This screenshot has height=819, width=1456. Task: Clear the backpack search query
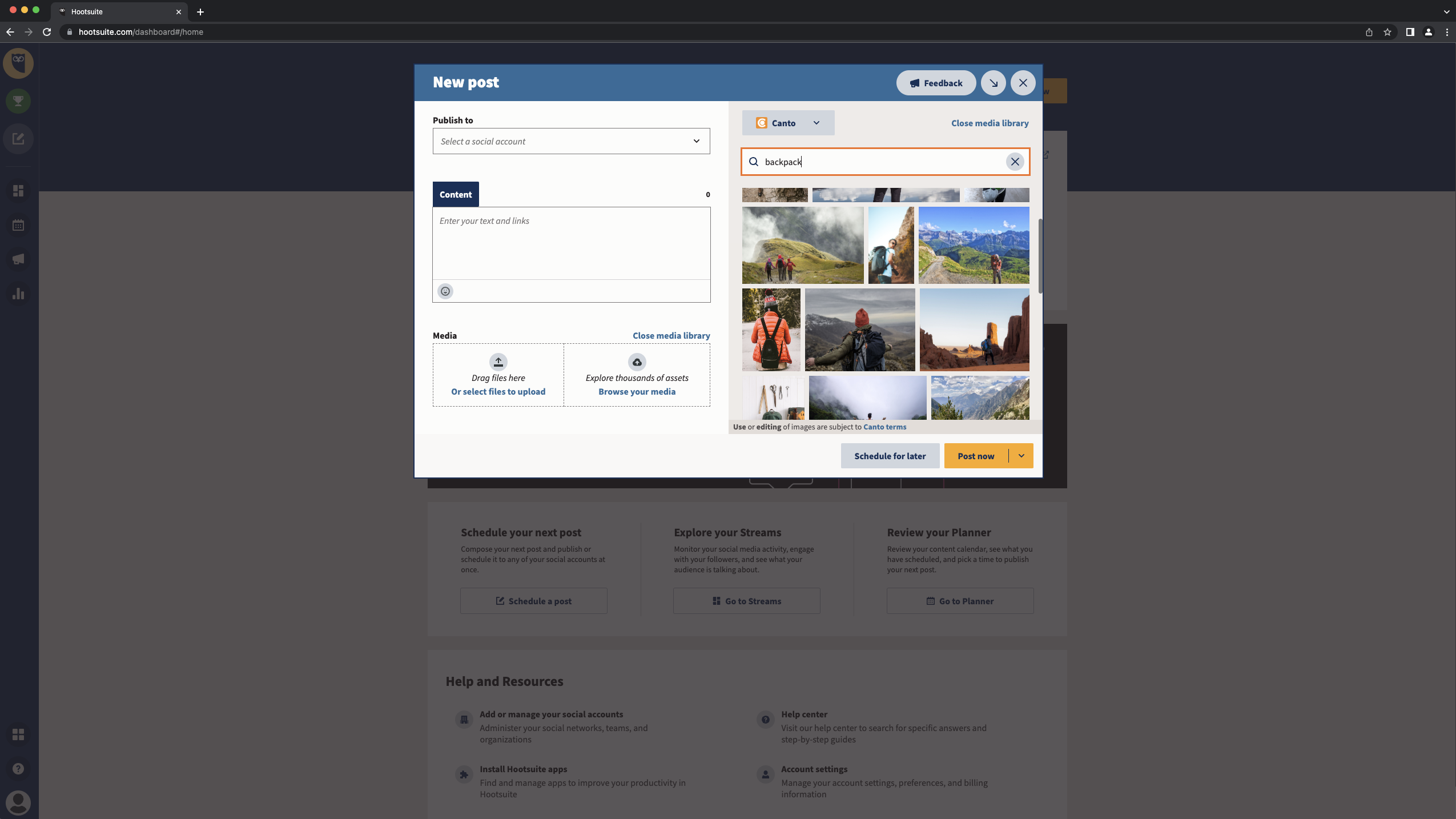[1014, 162]
